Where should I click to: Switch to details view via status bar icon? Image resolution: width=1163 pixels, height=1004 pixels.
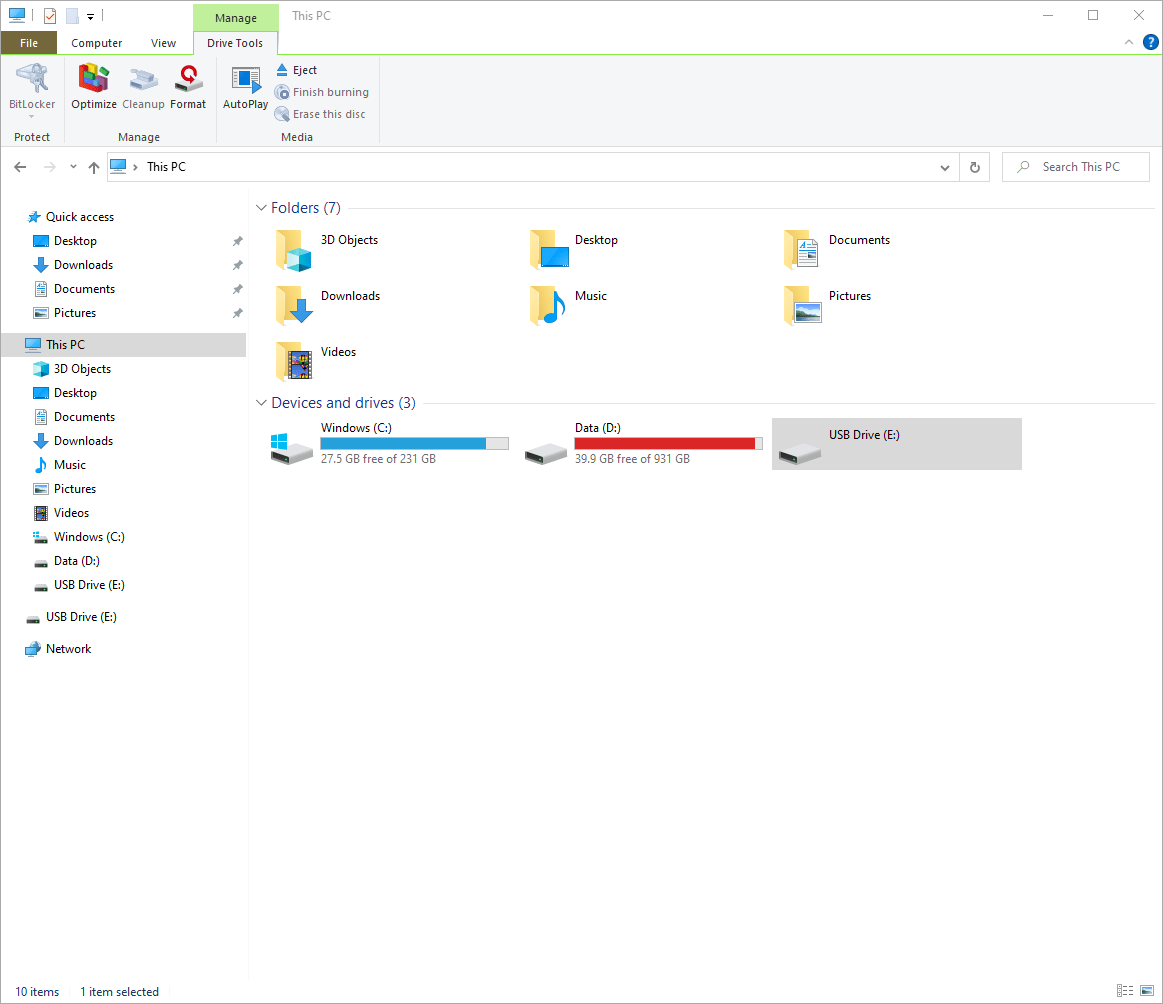[x=1124, y=991]
